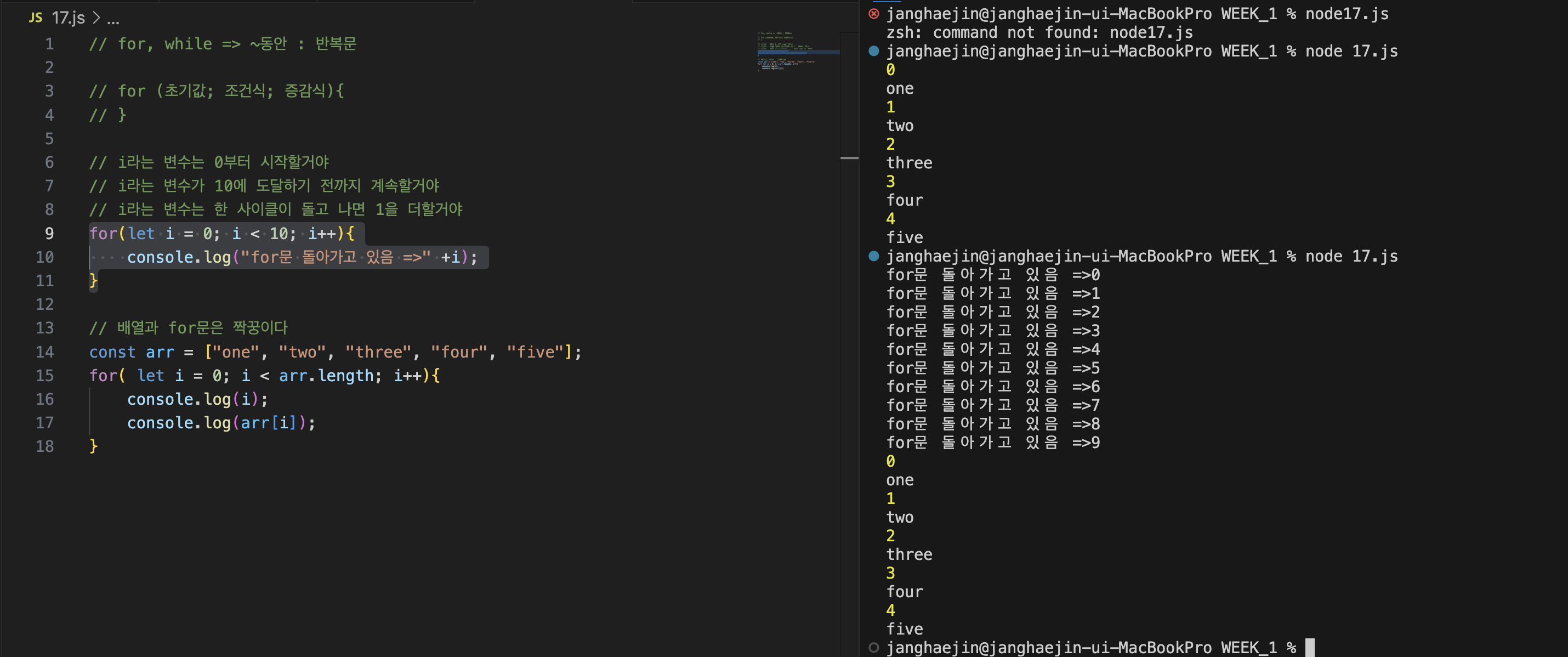Click the 'console.log(arr[i]);' line
1568x657 pixels.
tap(221, 423)
